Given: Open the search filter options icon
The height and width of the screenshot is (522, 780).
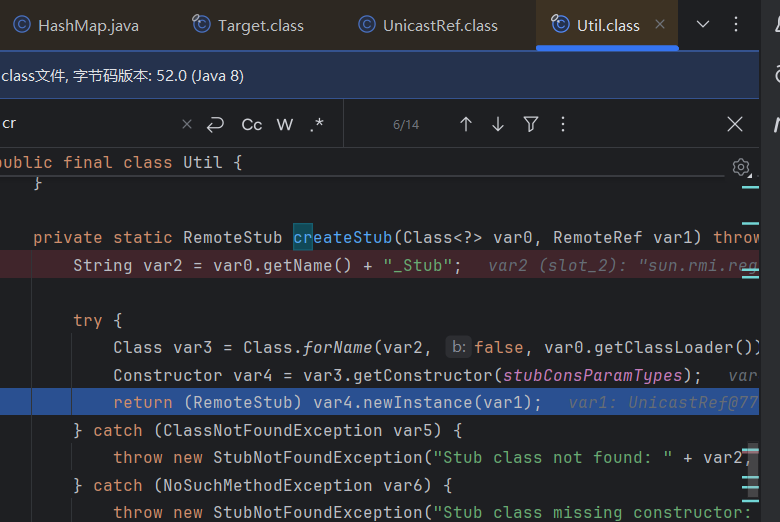Looking at the screenshot, I should click(x=531, y=124).
